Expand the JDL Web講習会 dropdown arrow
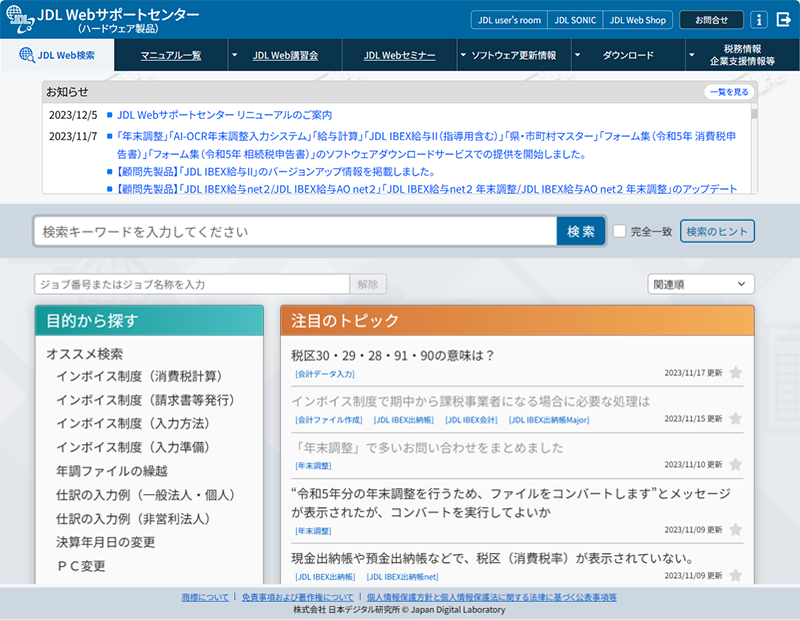 tap(235, 55)
